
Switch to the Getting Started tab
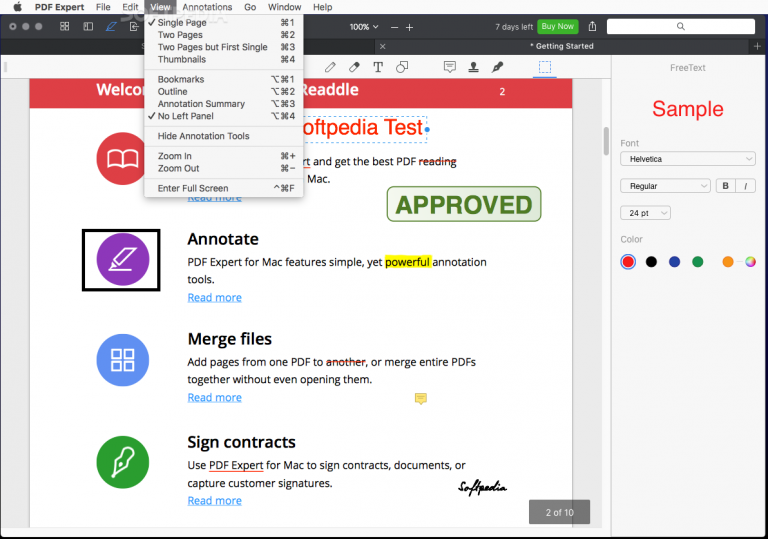point(564,46)
